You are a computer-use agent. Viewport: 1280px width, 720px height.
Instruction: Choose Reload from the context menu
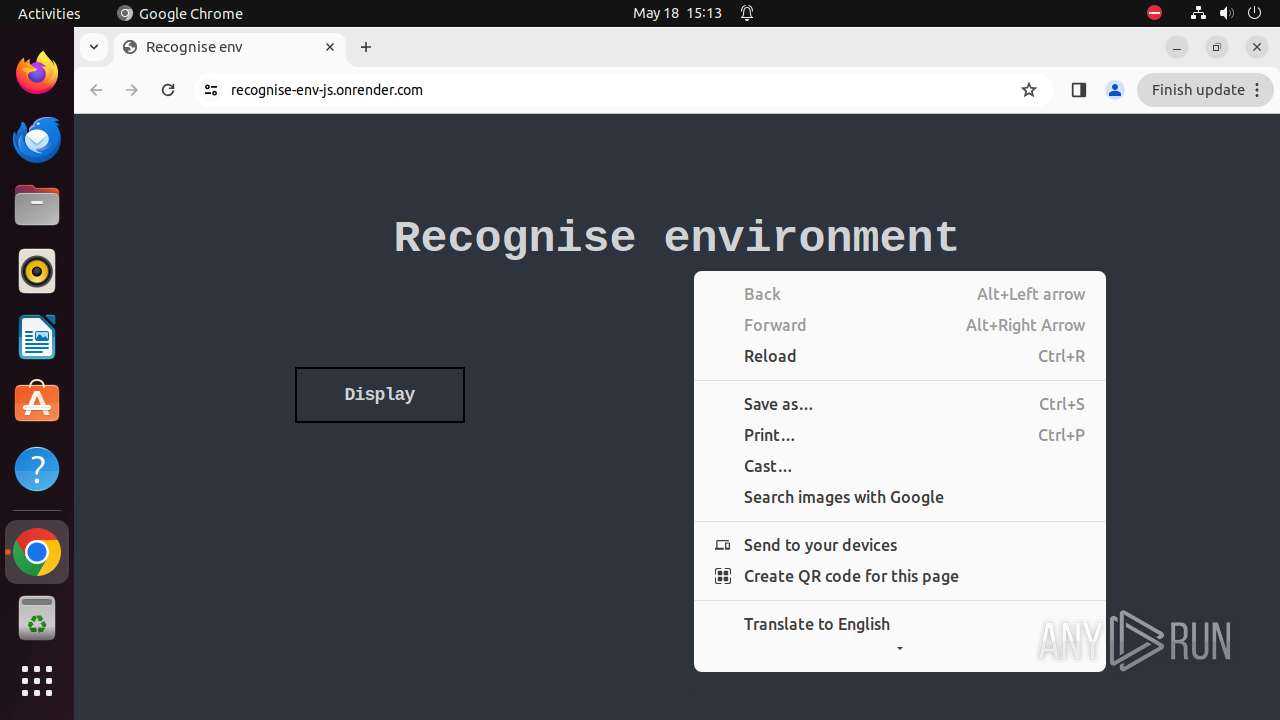(900, 356)
